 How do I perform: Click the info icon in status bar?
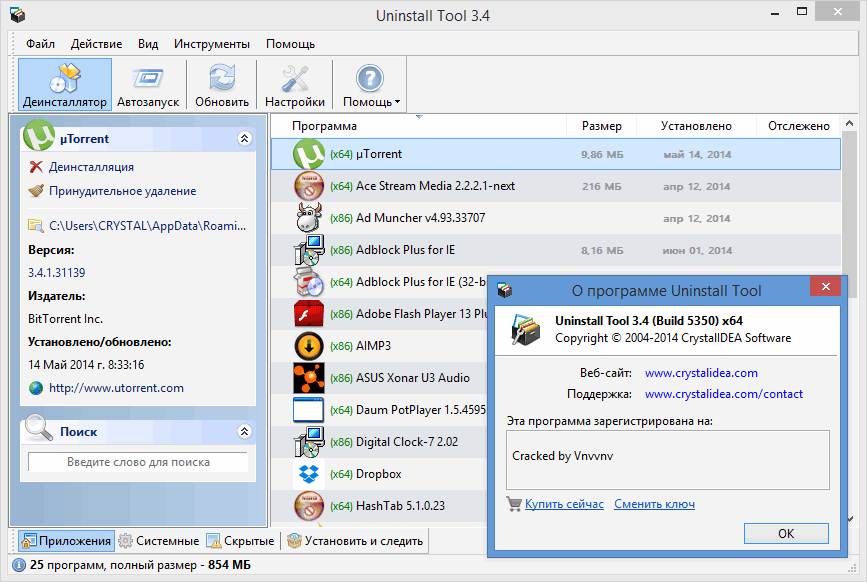click(x=18, y=565)
